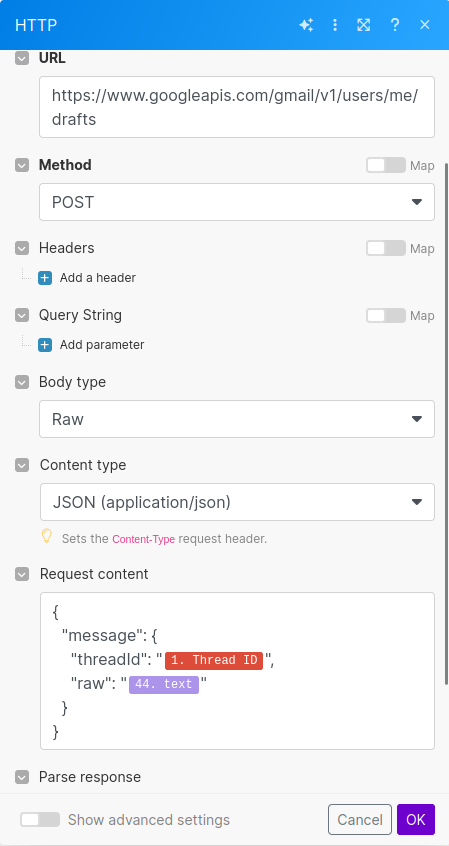Screen dimensions: 449x846
Task: Click into the Request content text area
Action: pyautogui.click(x=237, y=671)
